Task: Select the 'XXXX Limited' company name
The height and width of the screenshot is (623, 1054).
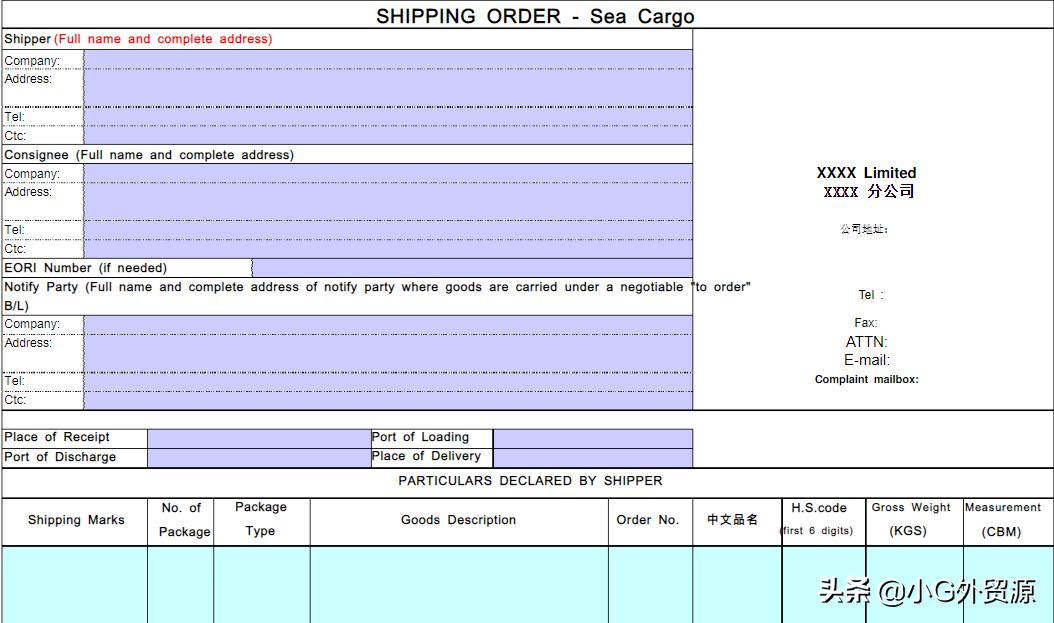Action: [x=866, y=173]
